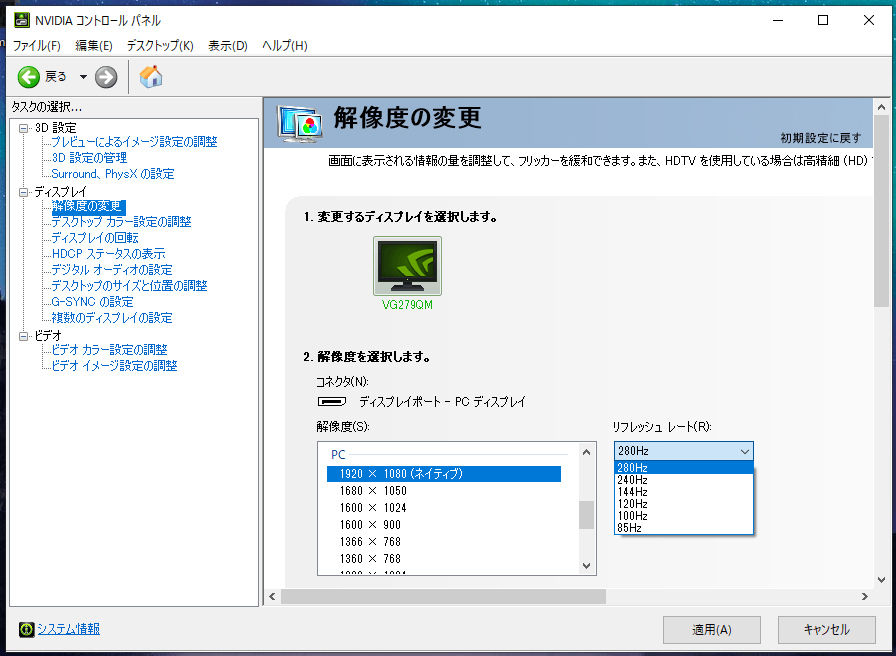
Task: Click the gray Forward arrow icon
Action: pyautogui.click(x=106, y=77)
